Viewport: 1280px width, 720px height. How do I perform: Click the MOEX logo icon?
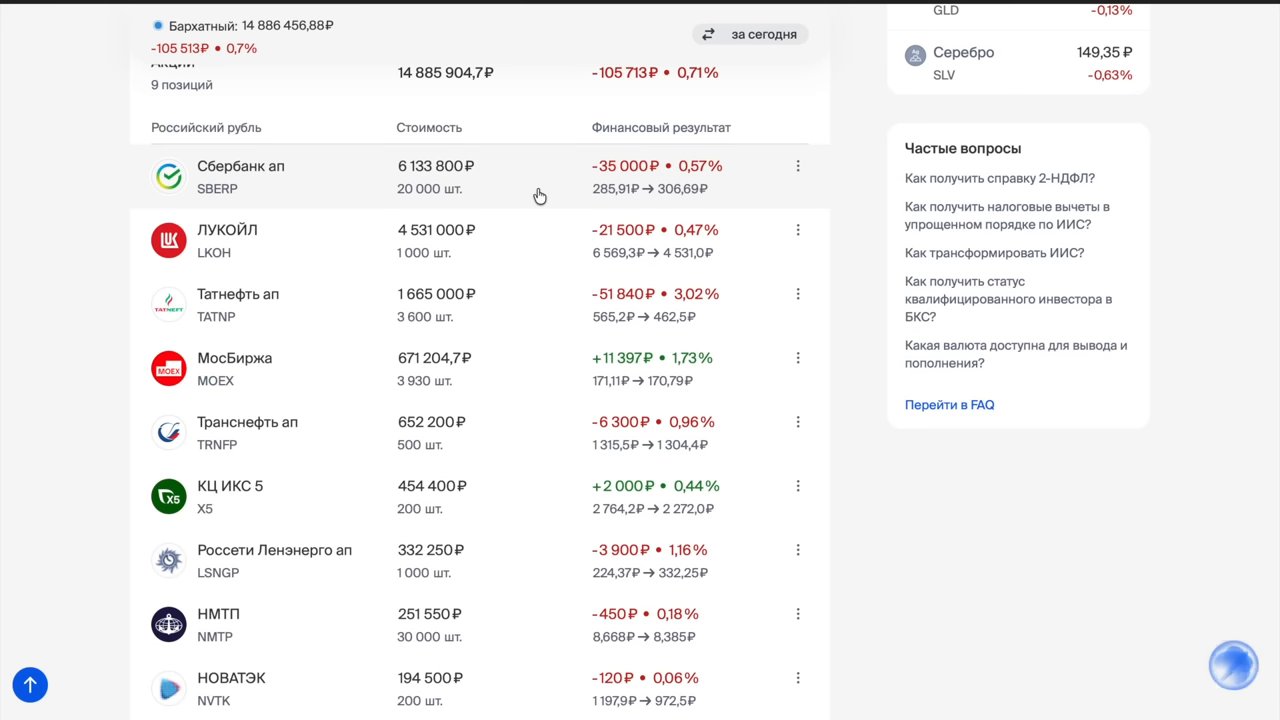pyautogui.click(x=169, y=369)
